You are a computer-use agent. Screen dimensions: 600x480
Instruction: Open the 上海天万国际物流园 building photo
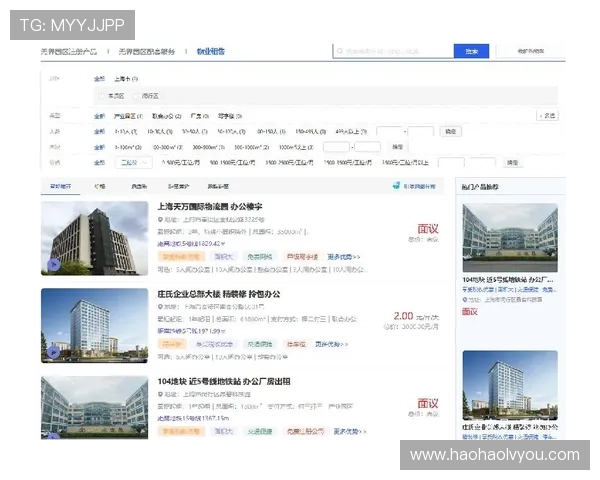95,238
